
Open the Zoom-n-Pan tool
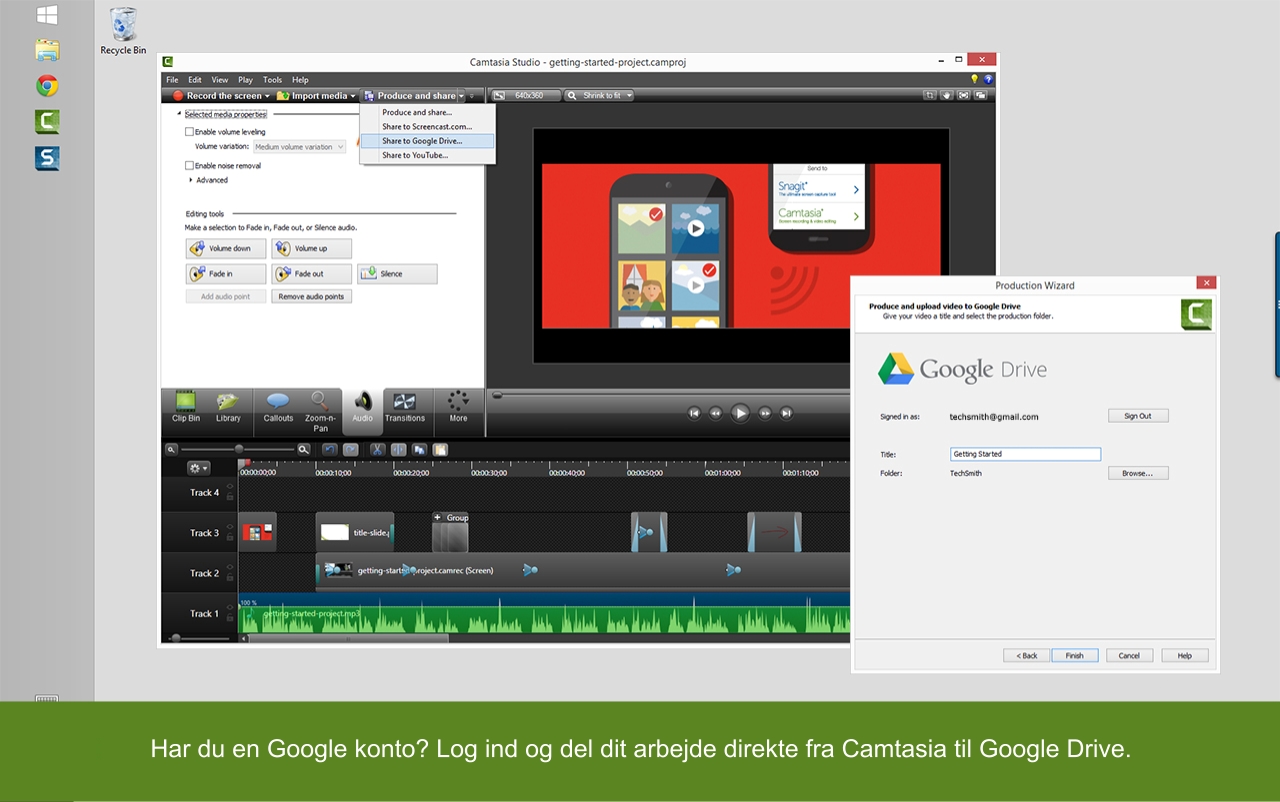[320, 410]
